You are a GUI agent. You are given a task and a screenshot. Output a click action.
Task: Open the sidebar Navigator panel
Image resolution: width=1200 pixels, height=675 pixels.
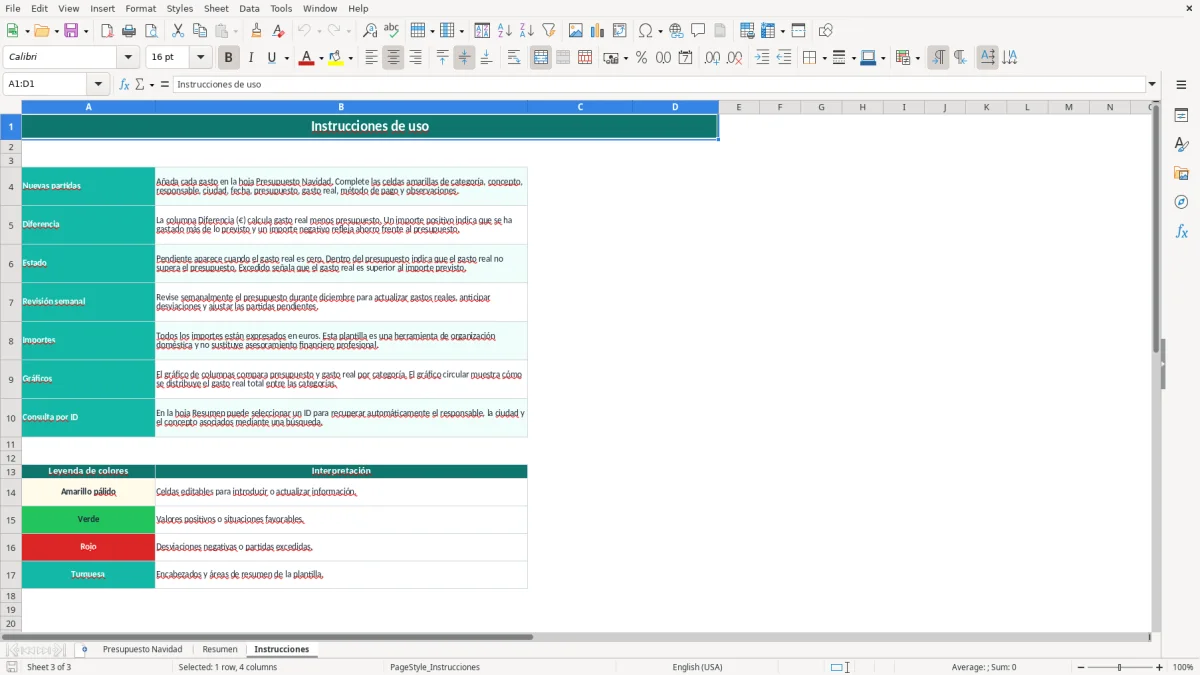tap(1181, 203)
